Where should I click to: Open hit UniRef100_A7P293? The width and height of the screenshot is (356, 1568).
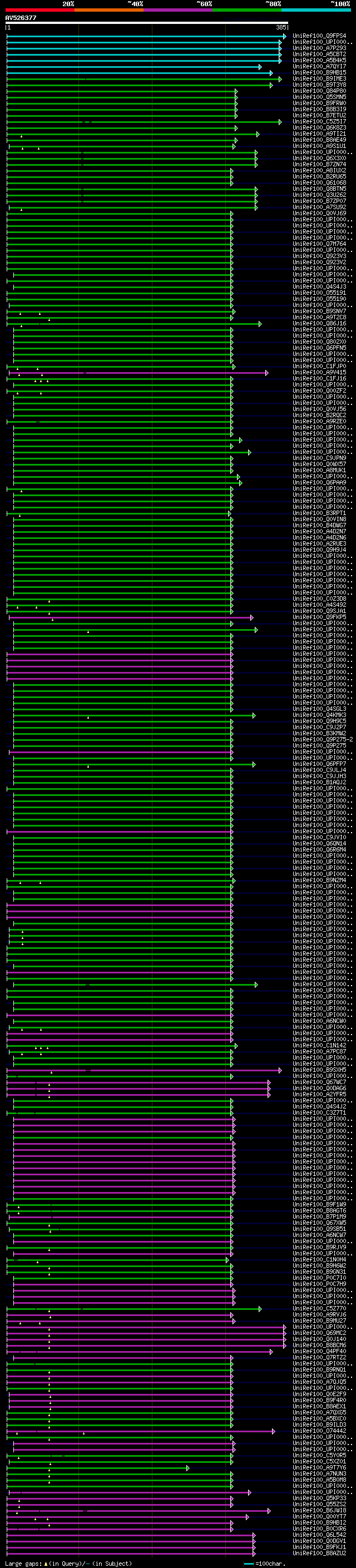coord(319,48)
